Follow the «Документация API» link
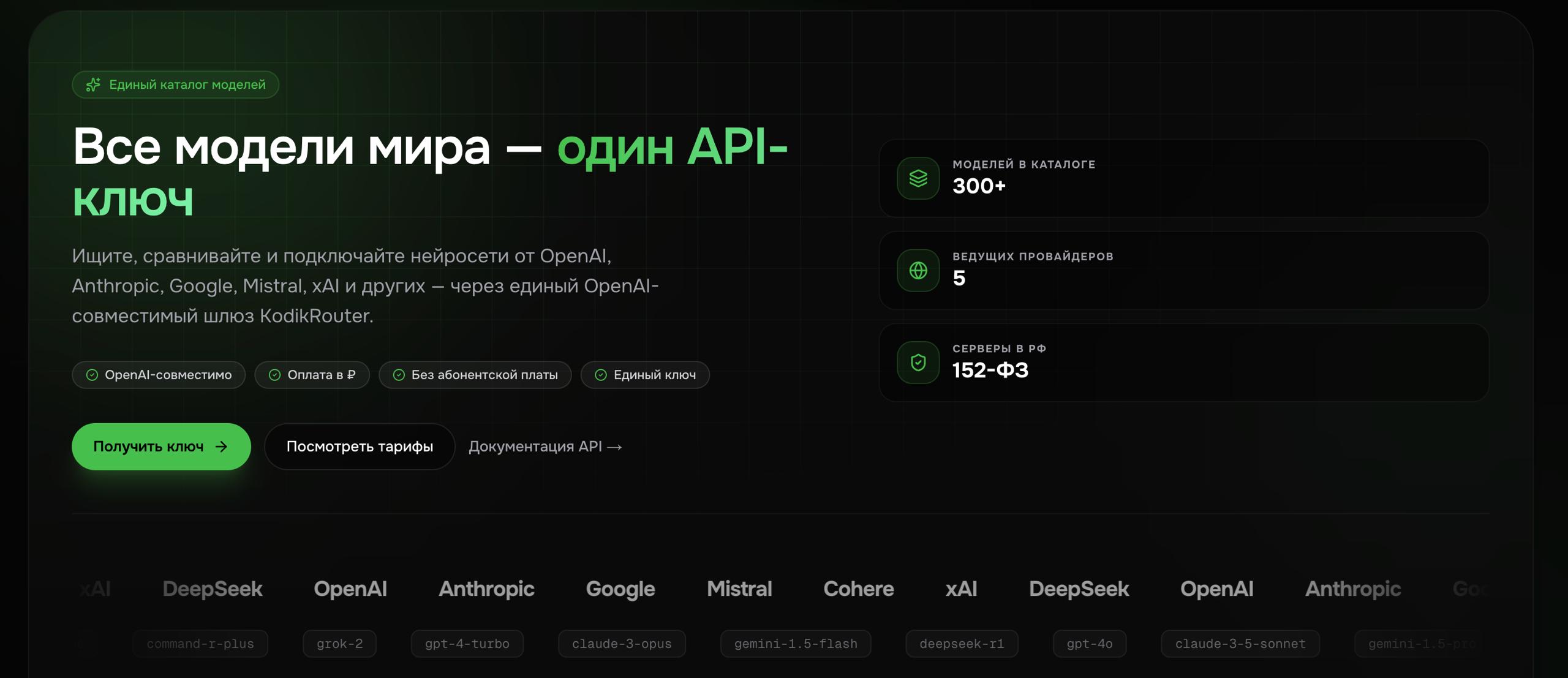Screen dimensions: 1568x678 coord(545,446)
